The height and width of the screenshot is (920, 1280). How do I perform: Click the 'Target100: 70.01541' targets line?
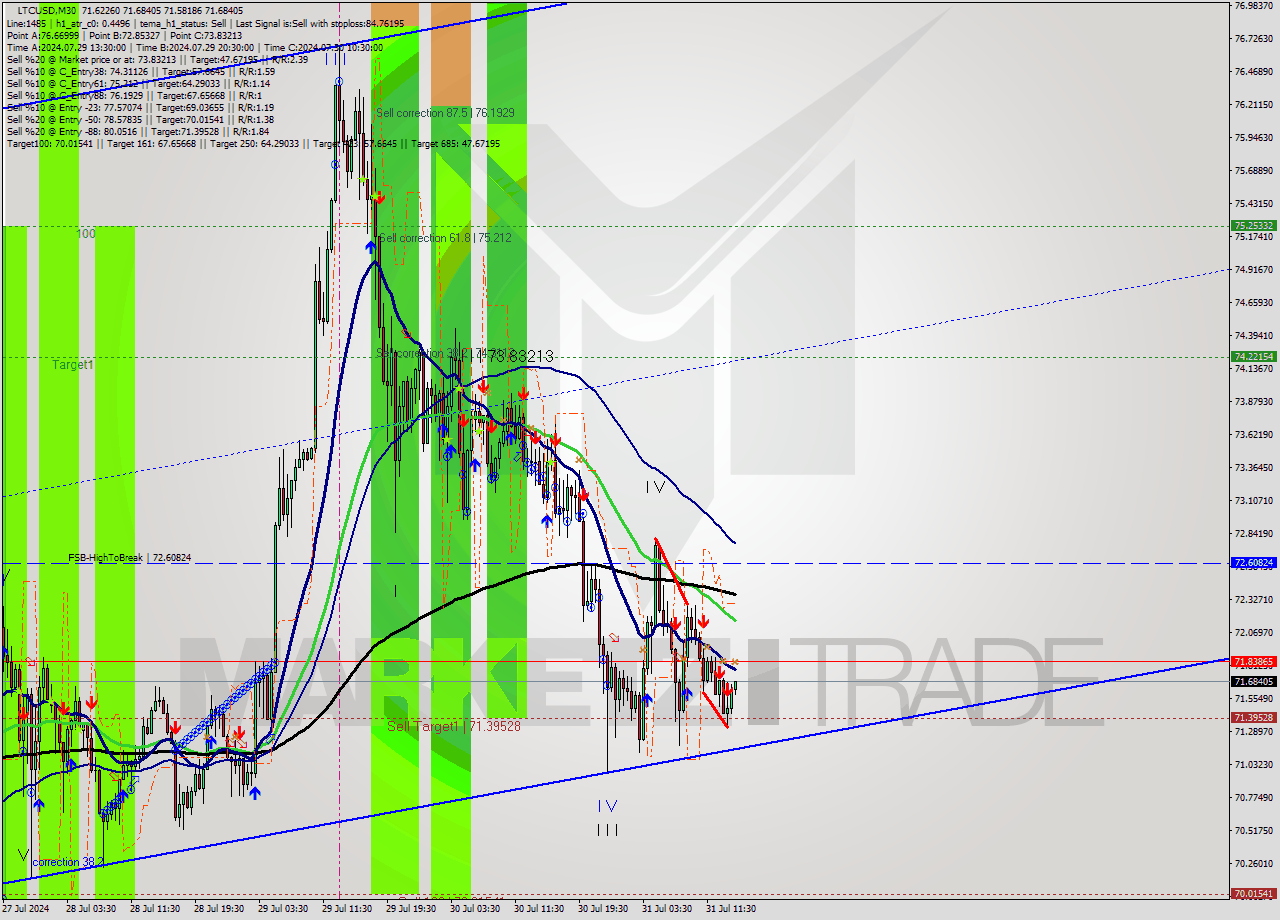253,143
